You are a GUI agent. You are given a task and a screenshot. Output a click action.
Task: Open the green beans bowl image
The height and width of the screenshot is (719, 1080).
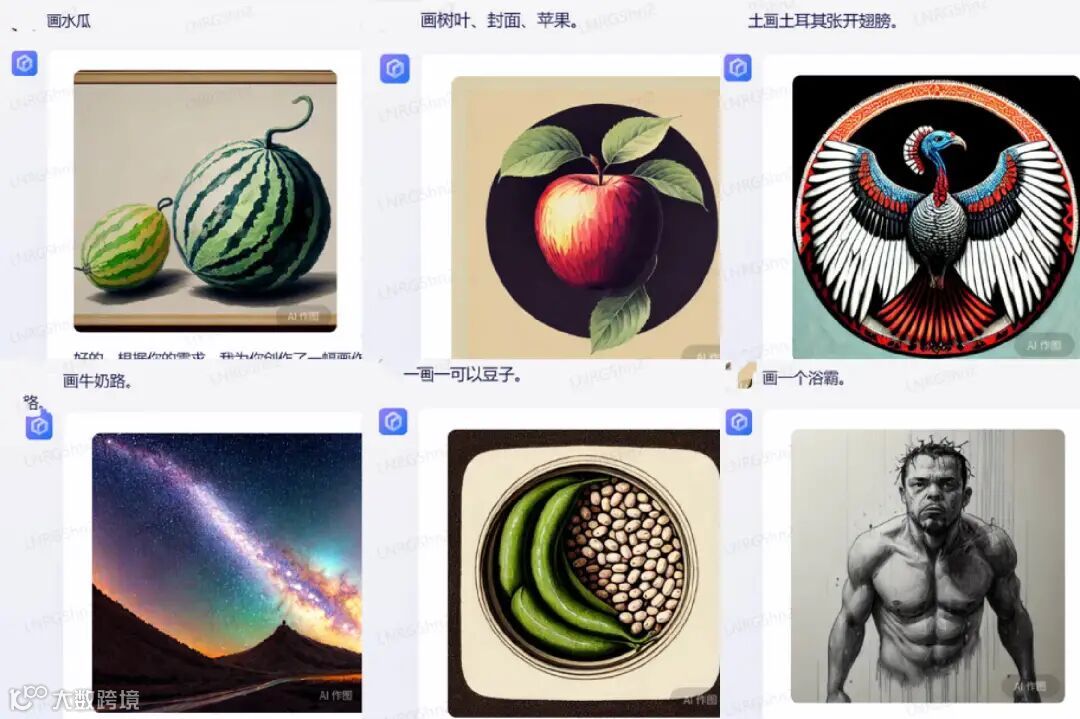tap(584, 573)
